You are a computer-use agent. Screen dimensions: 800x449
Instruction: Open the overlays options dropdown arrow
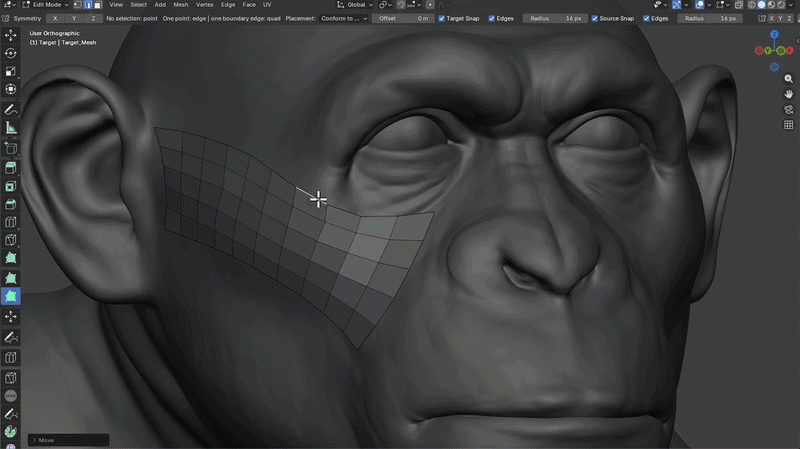coord(709,5)
